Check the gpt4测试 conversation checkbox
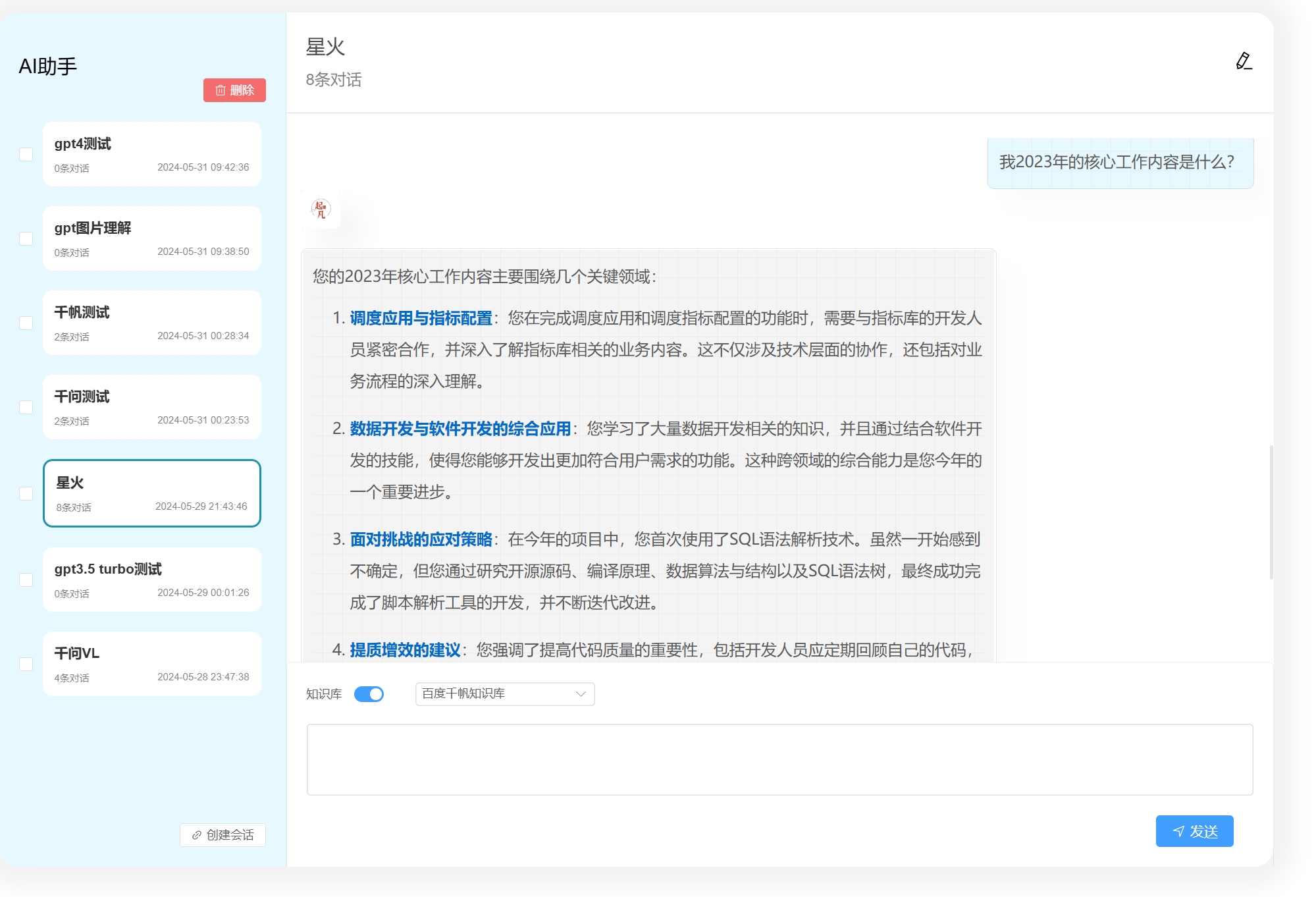Image resolution: width=1316 pixels, height=897 pixels. tap(26, 154)
